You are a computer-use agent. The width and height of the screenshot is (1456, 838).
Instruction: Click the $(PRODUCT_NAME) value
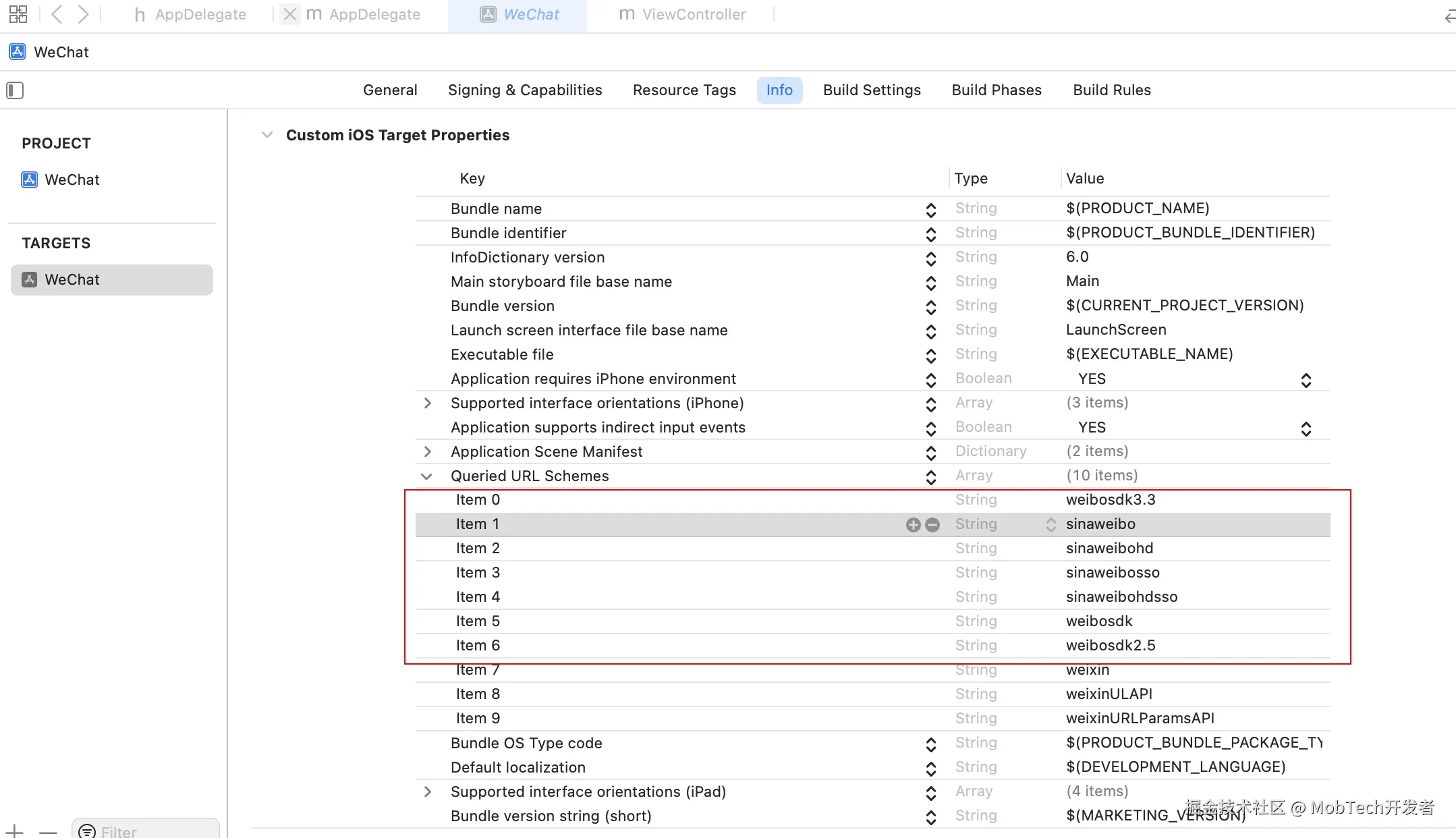click(x=1138, y=208)
